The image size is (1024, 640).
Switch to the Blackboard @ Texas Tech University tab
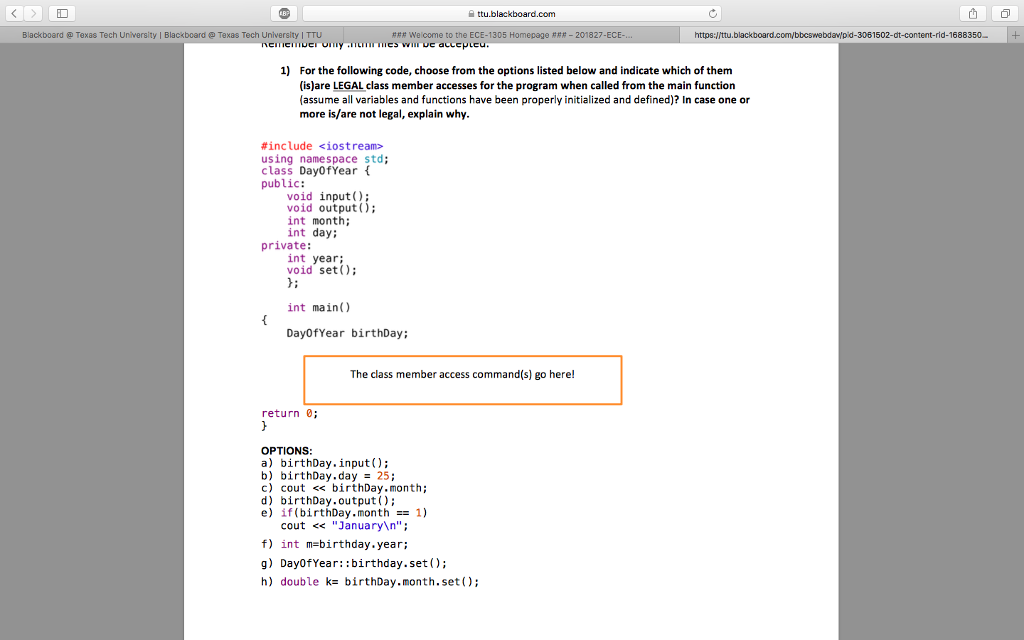click(170, 33)
